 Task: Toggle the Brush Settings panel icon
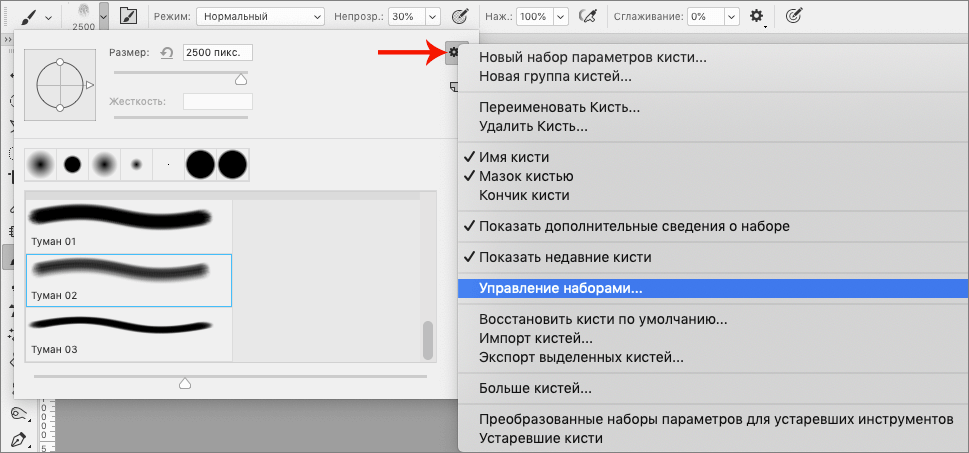click(128, 16)
